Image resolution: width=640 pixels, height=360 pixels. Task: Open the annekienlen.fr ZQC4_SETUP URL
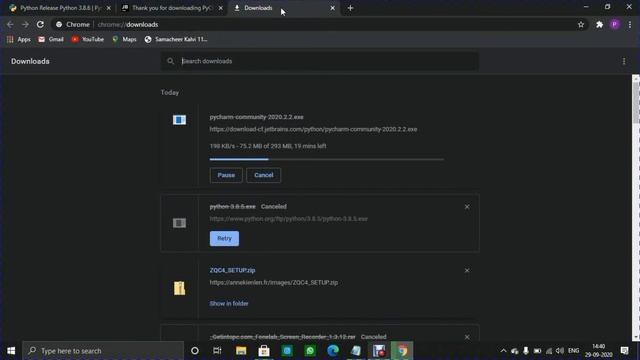273,282
